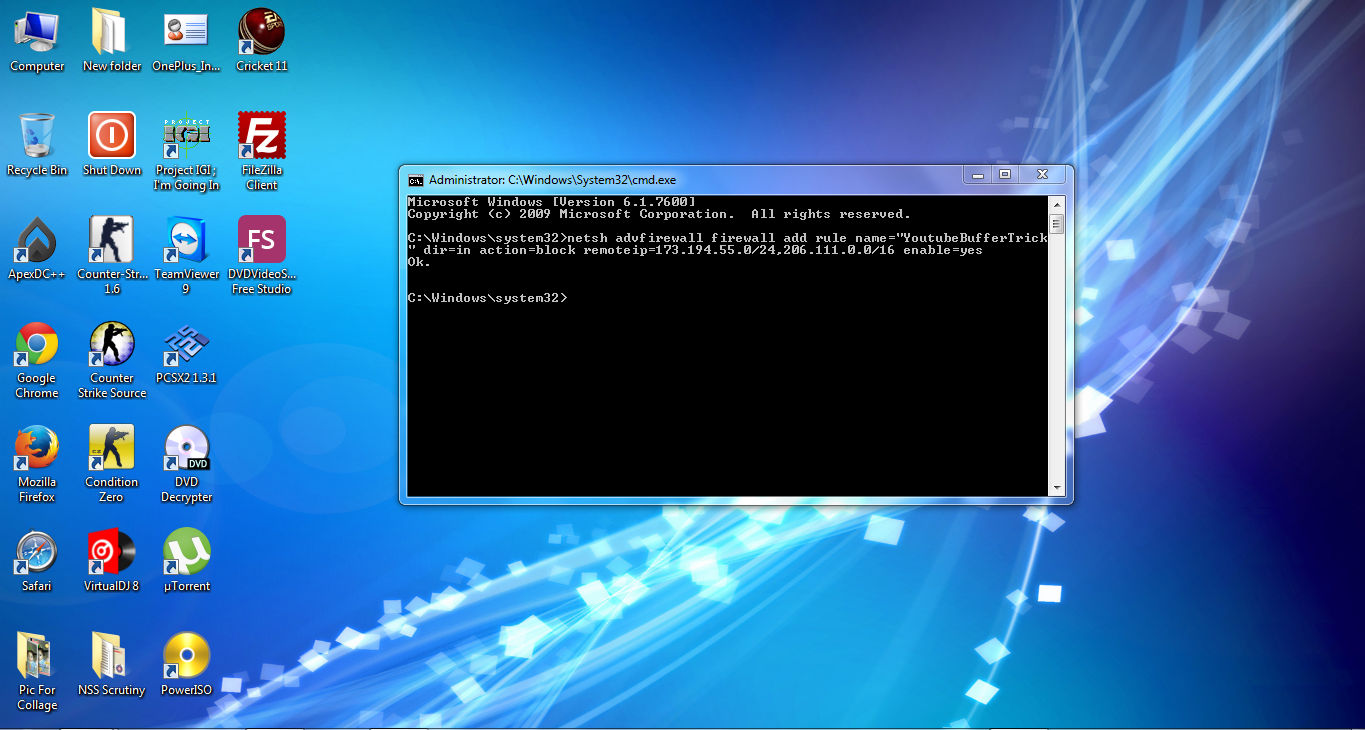Click the Microsoft Windows Version 6.1.7600 line

coord(552,202)
